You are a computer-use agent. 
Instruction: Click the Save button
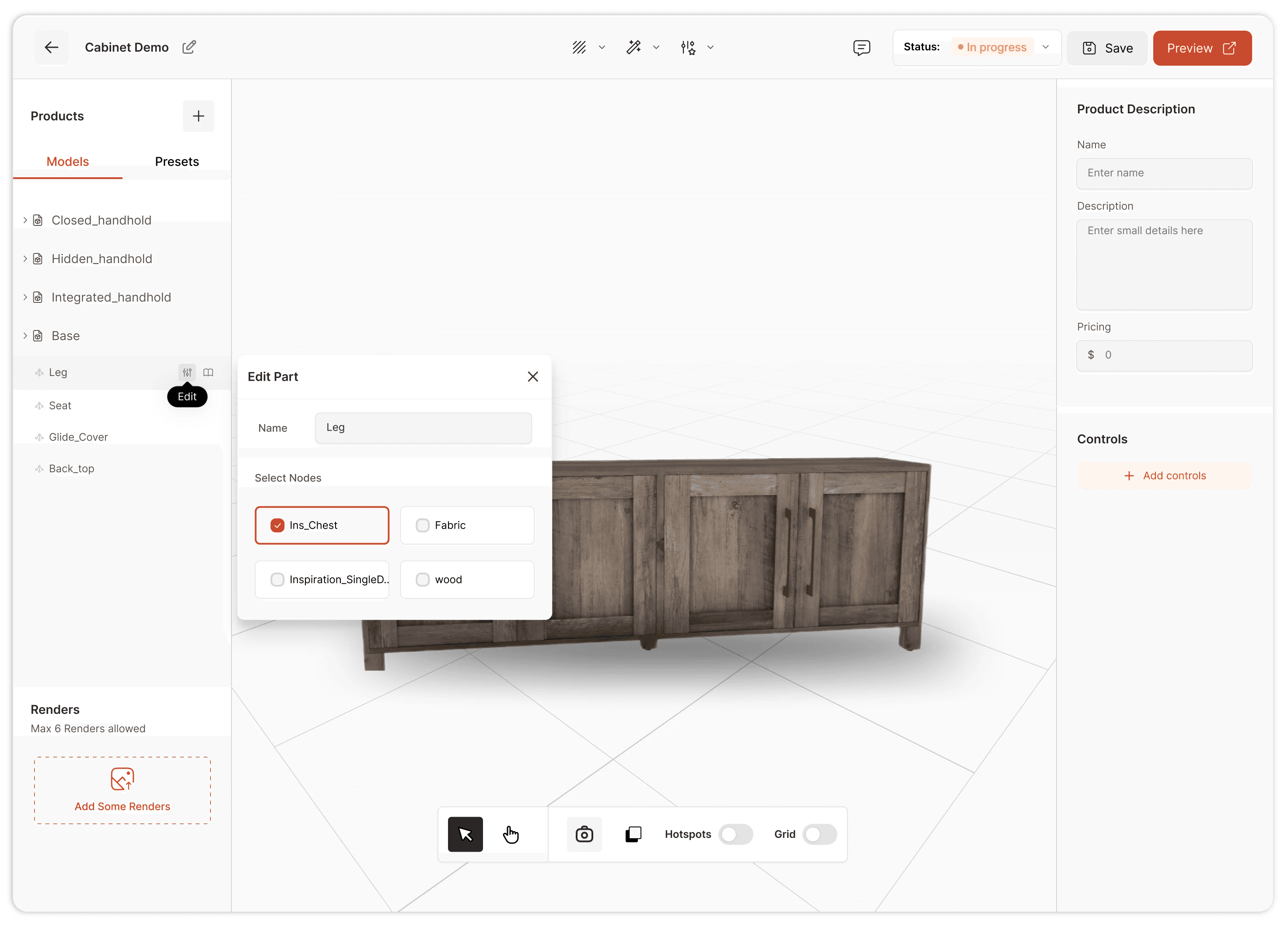tap(1107, 48)
